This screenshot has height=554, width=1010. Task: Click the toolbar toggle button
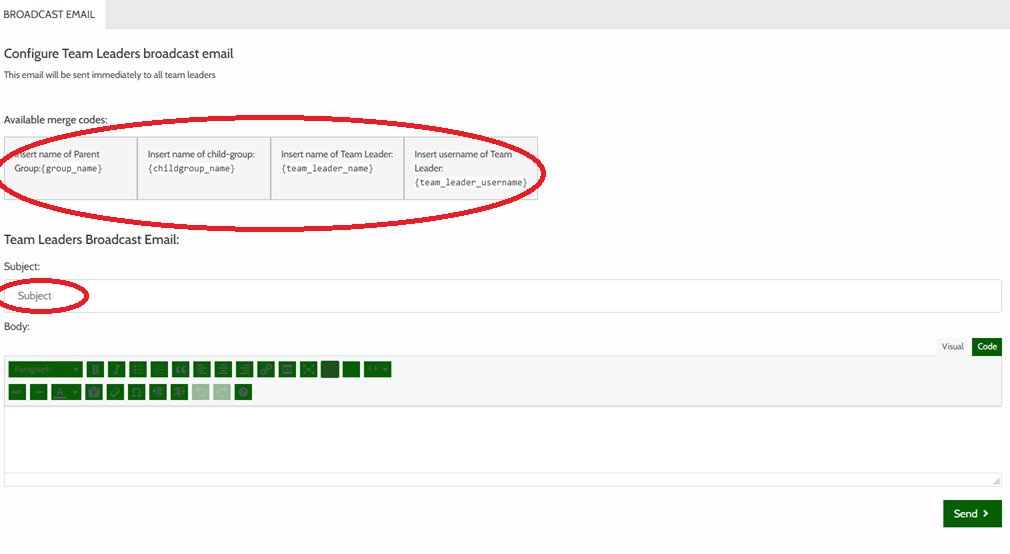tap(330, 369)
